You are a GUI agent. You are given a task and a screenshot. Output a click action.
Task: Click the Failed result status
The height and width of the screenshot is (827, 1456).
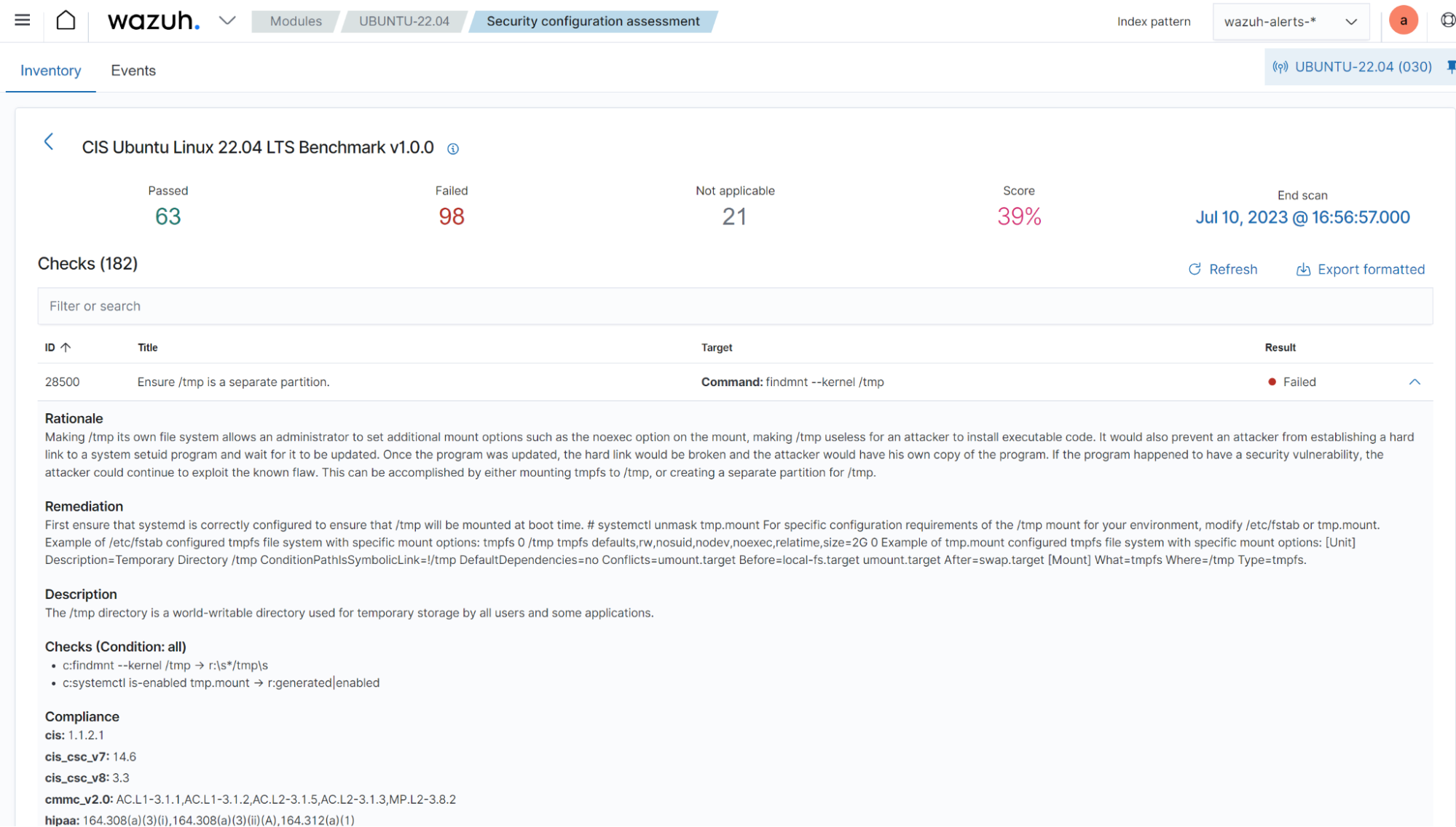tap(1292, 382)
